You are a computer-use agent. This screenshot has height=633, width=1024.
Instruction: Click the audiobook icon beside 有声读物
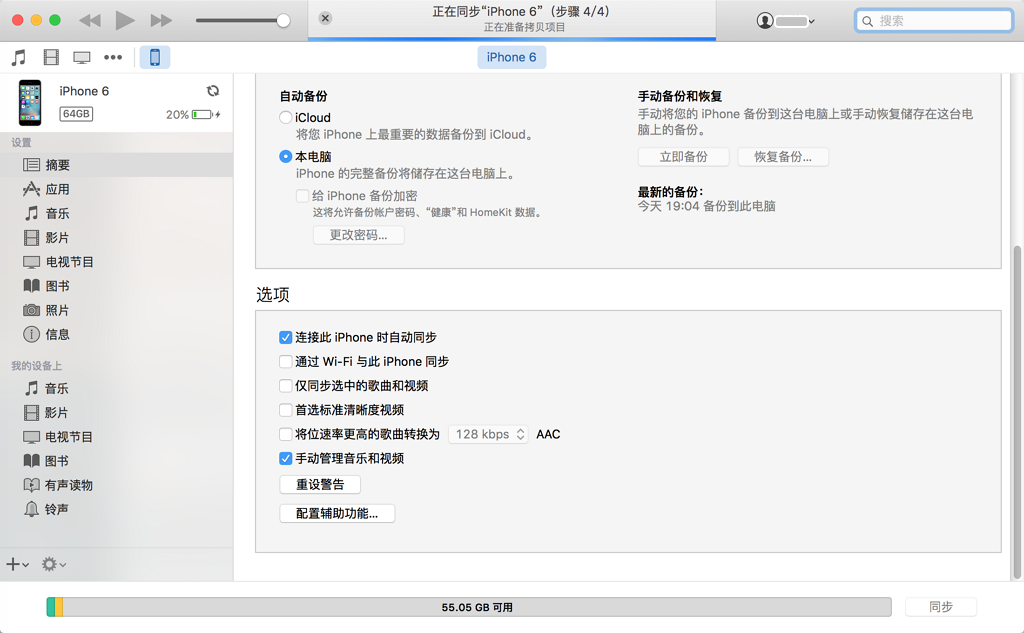pos(31,485)
